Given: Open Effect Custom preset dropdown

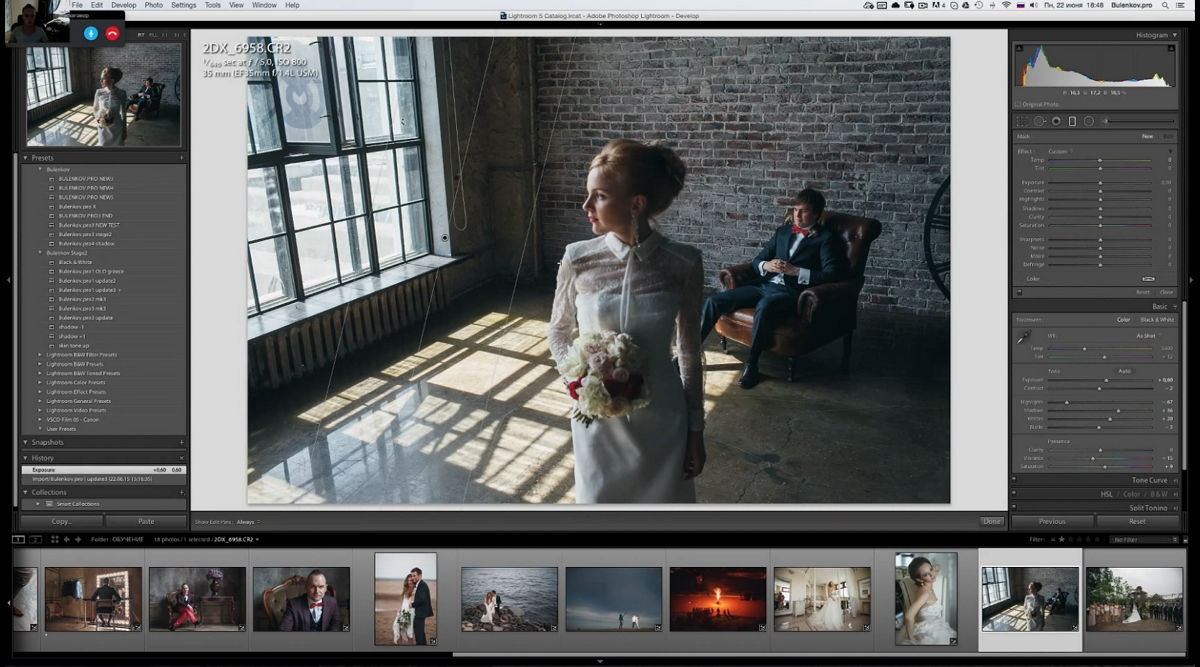Looking at the screenshot, I should (x=1059, y=151).
